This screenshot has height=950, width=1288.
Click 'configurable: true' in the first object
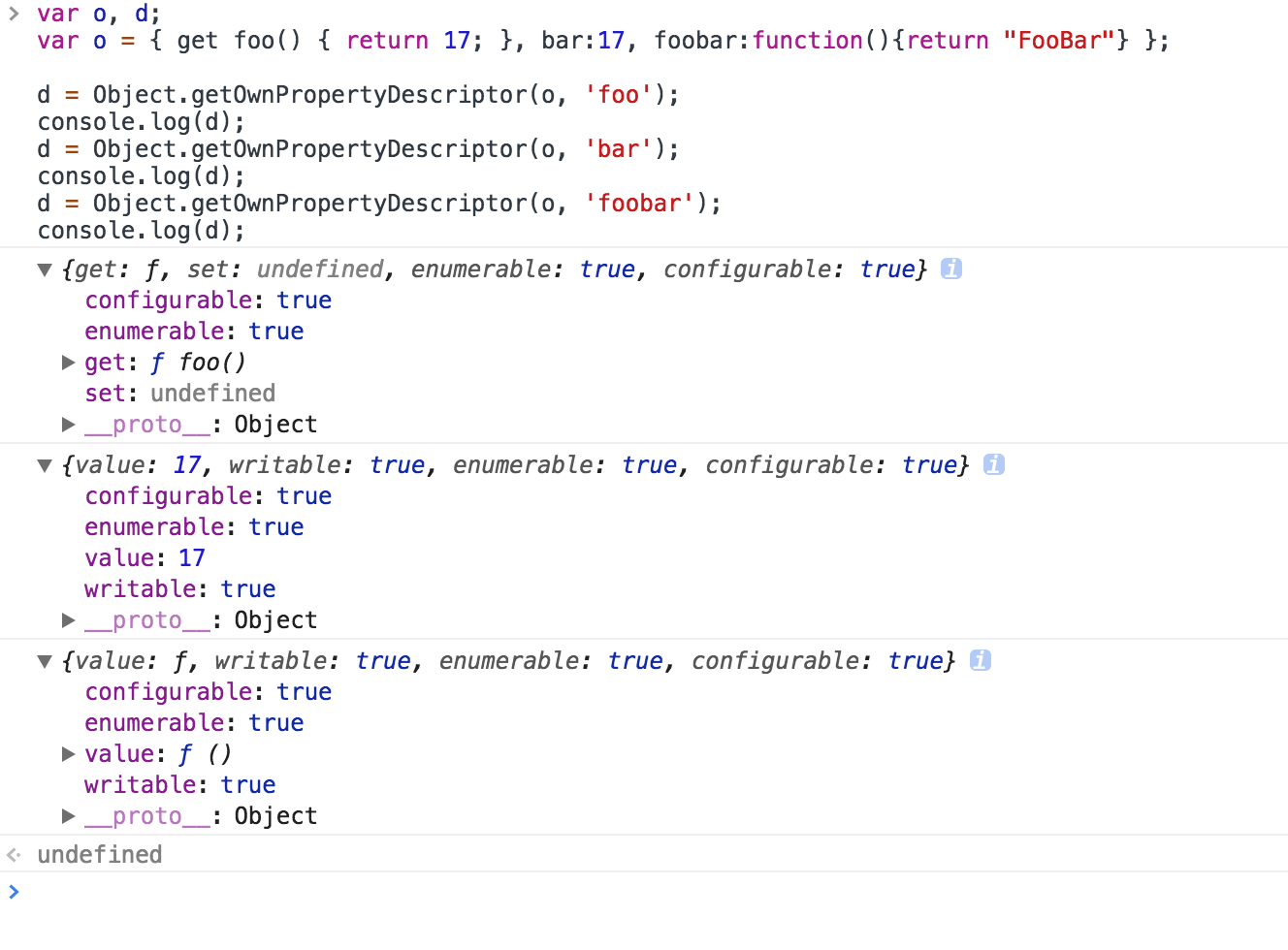click(x=208, y=301)
